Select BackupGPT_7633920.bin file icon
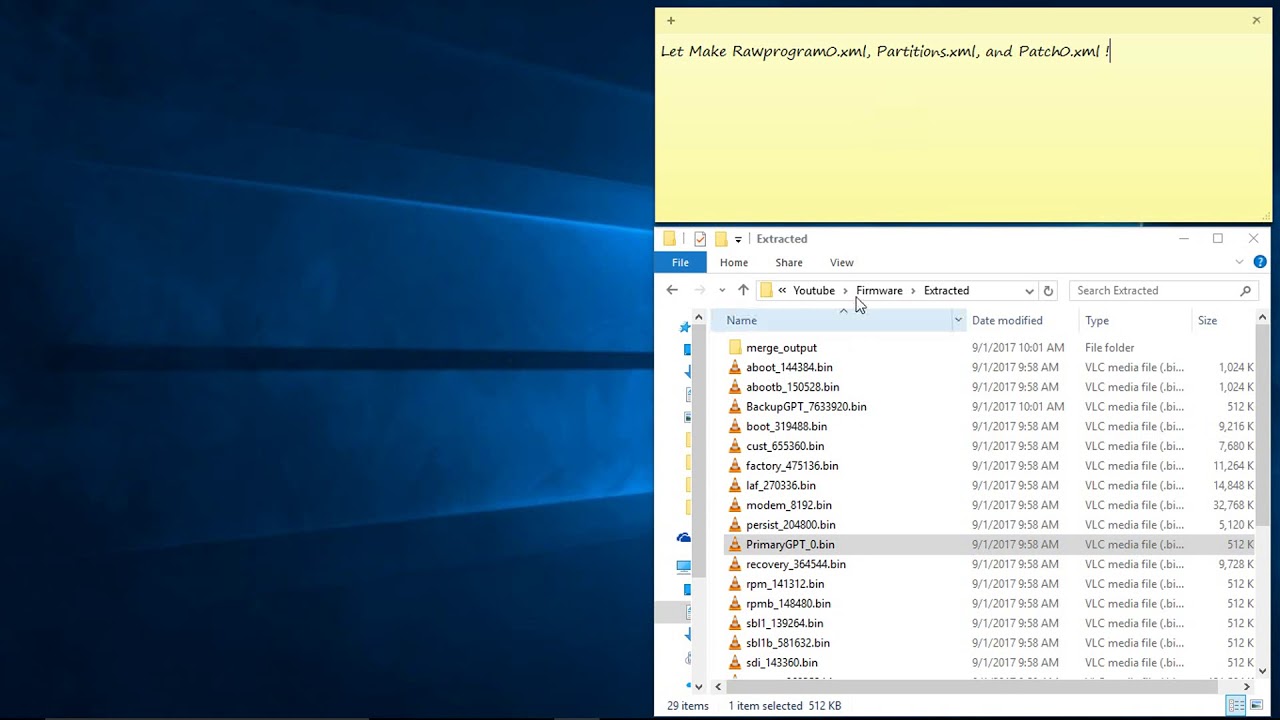 tap(735, 406)
